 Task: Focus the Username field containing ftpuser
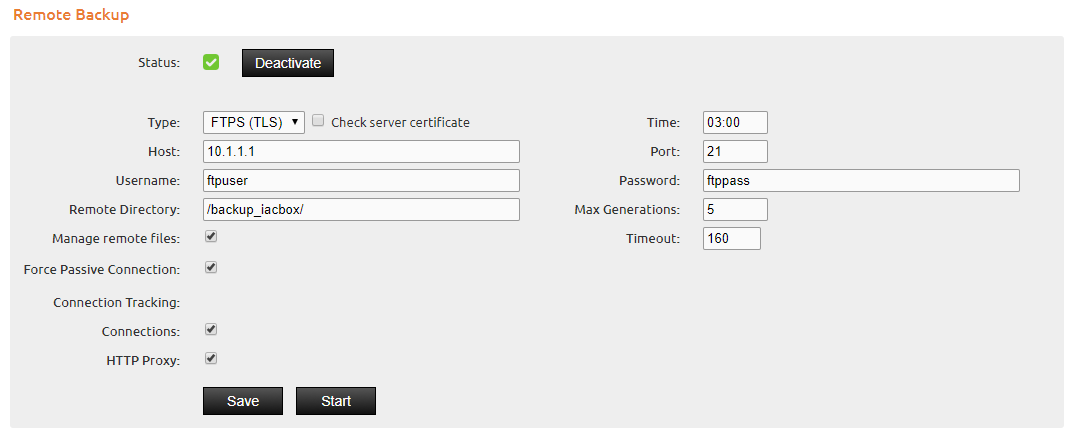click(361, 180)
